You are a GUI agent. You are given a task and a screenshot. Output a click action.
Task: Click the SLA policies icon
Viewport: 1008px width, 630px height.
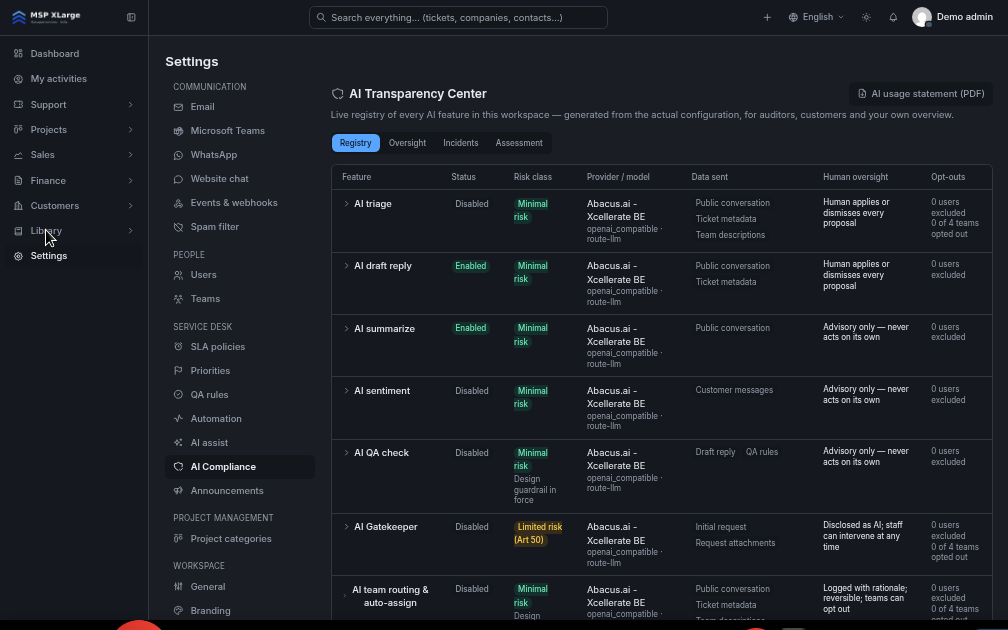[x=178, y=346]
